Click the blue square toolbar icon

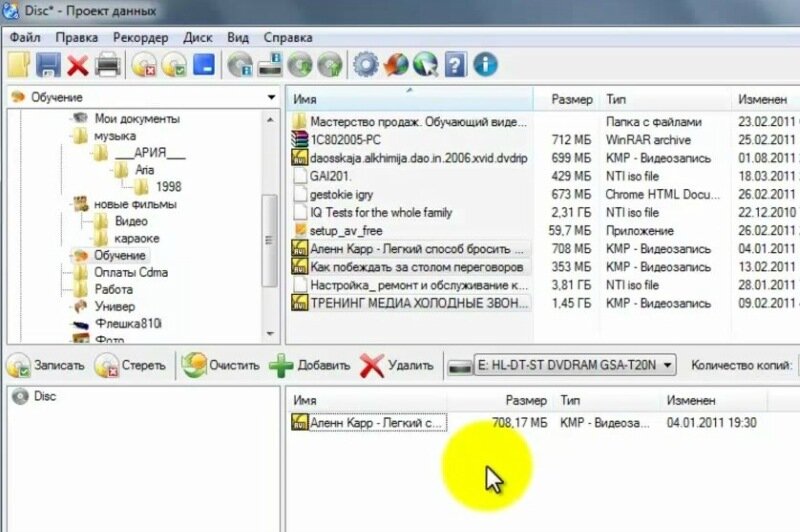click(204, 65)
